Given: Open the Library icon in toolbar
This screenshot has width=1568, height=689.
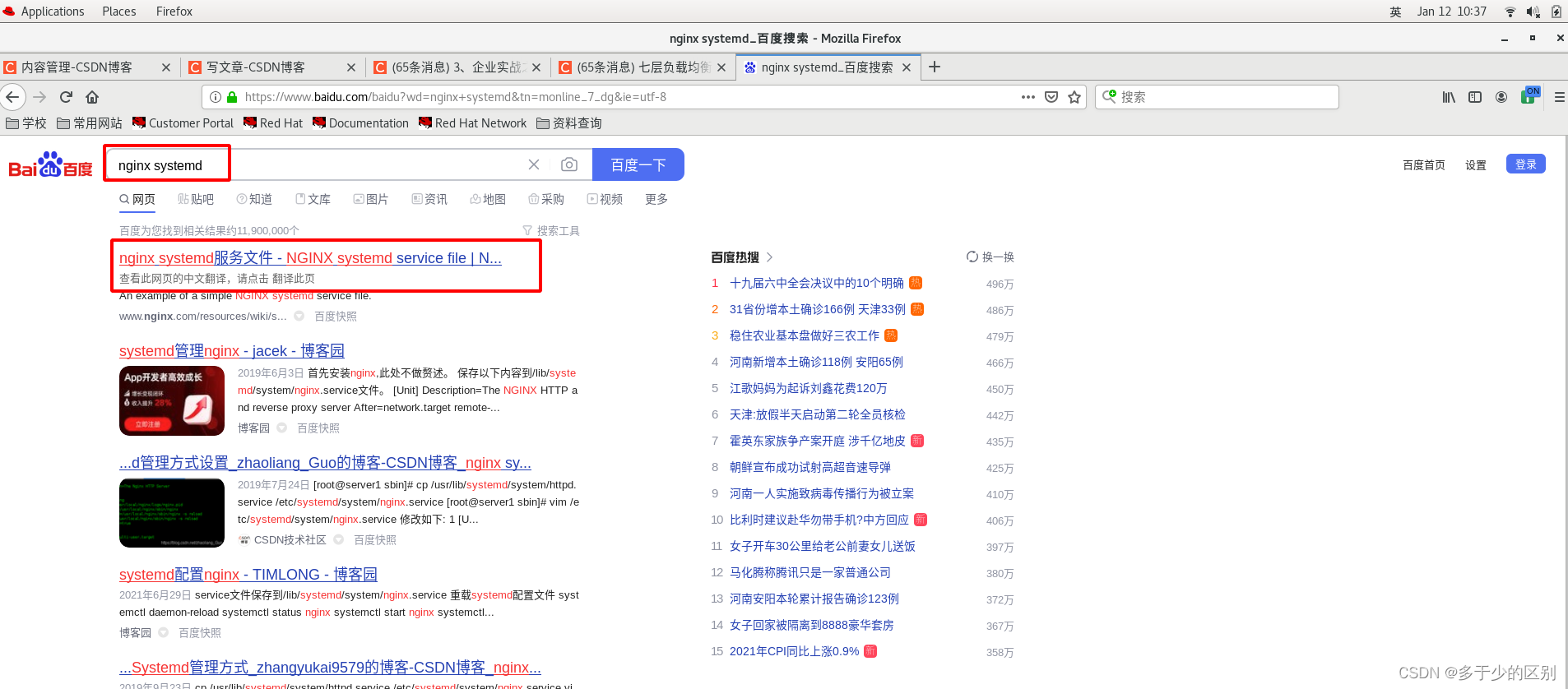Looking at the screenshot, I should pyautogui.click(x=1449, y=97).
